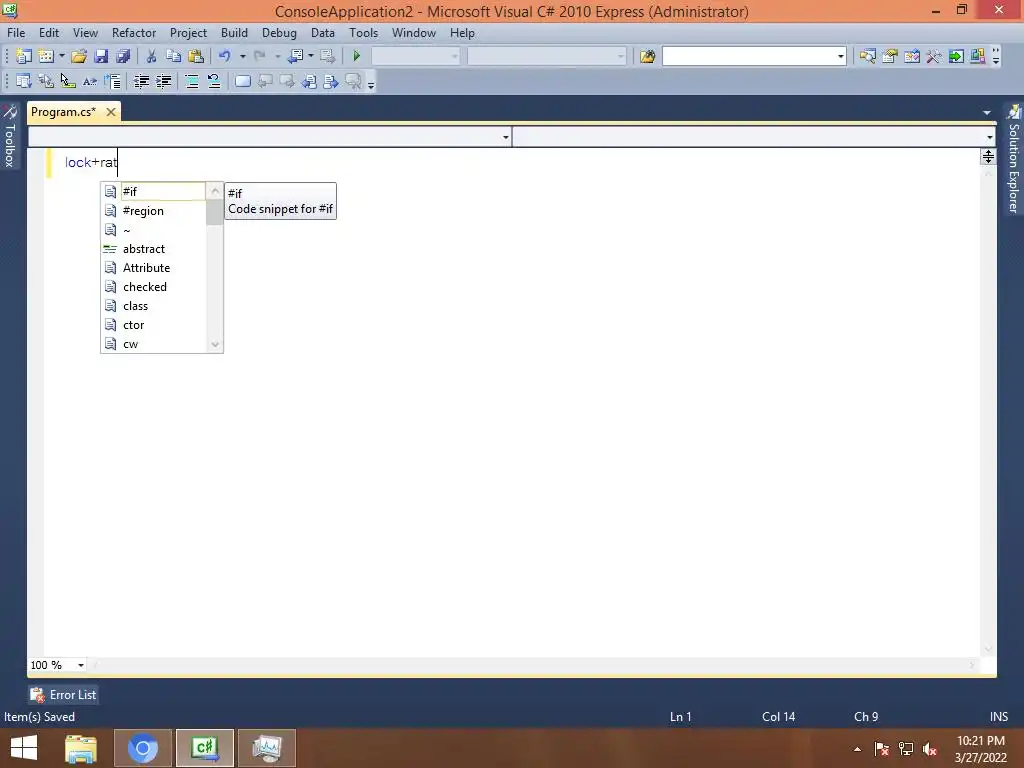This screenshot has width=1024, height=768.
Task: Click the Find in Files icon
Action: (x=647, y=56)
